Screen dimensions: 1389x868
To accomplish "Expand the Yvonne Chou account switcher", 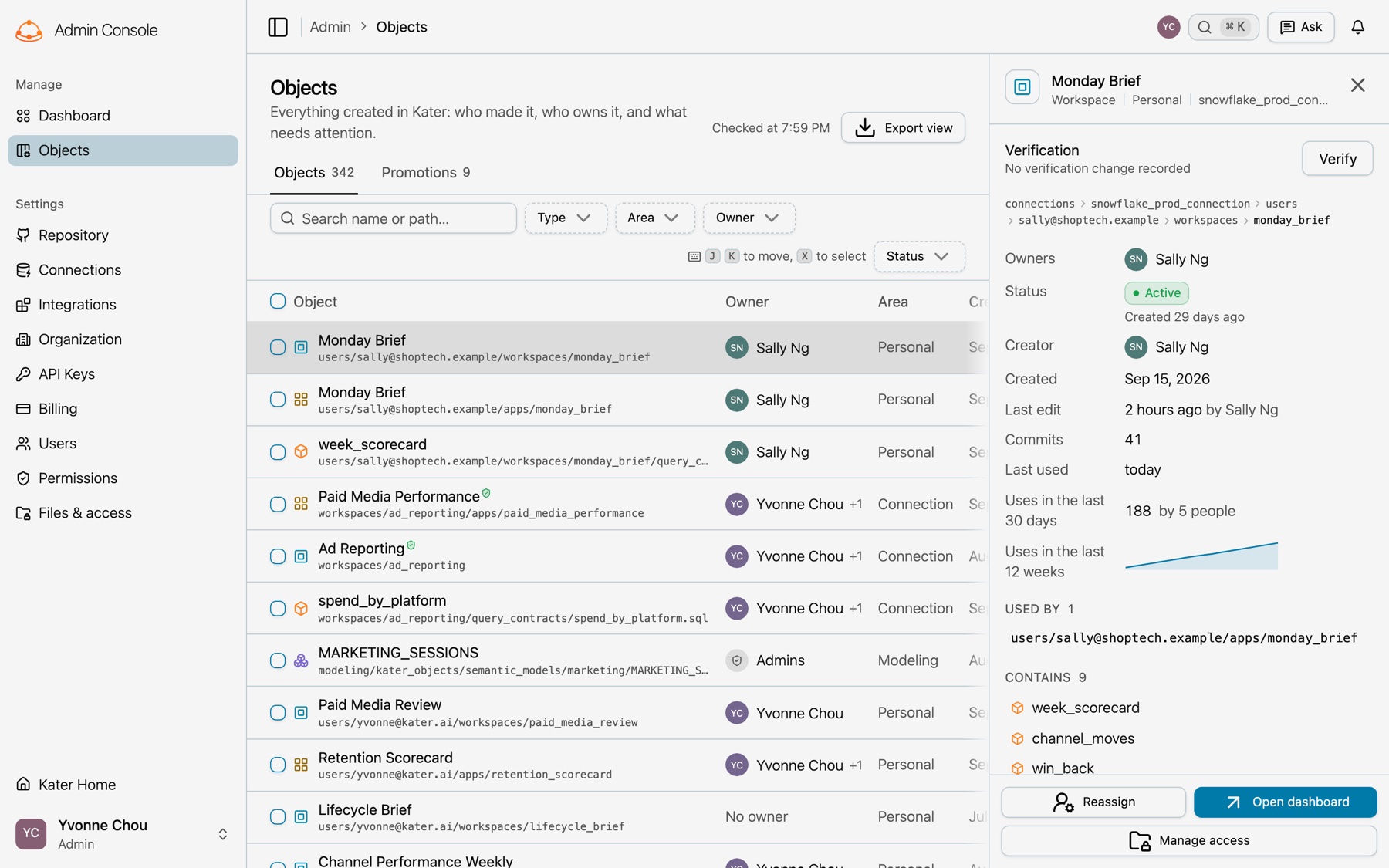I will [x=123, y=834].
